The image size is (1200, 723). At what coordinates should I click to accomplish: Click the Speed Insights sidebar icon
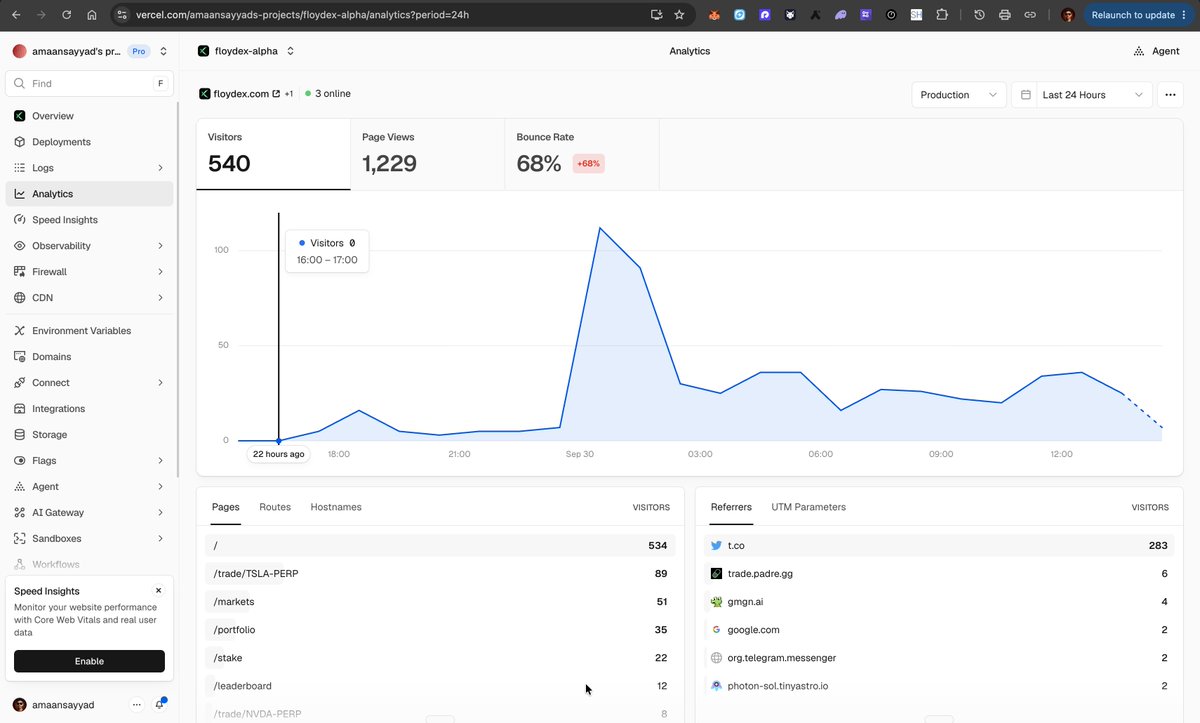coord(20,220)
